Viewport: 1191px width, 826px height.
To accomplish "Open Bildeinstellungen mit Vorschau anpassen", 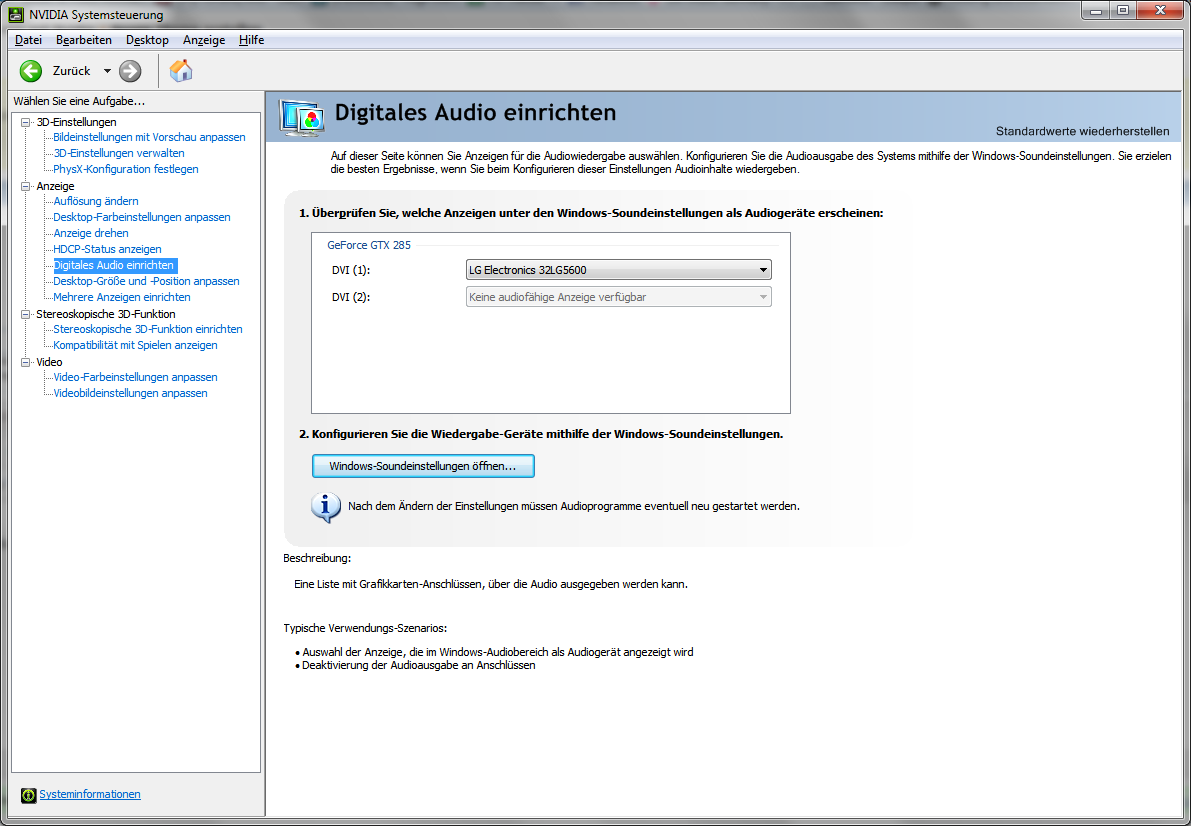I will (149, 137).
